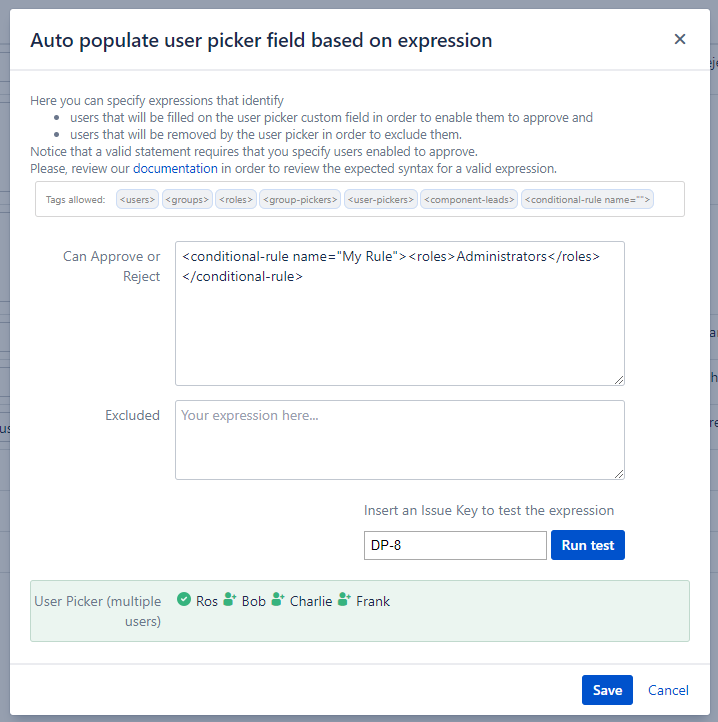
Task: Open the documentation link
Action: 175,169
